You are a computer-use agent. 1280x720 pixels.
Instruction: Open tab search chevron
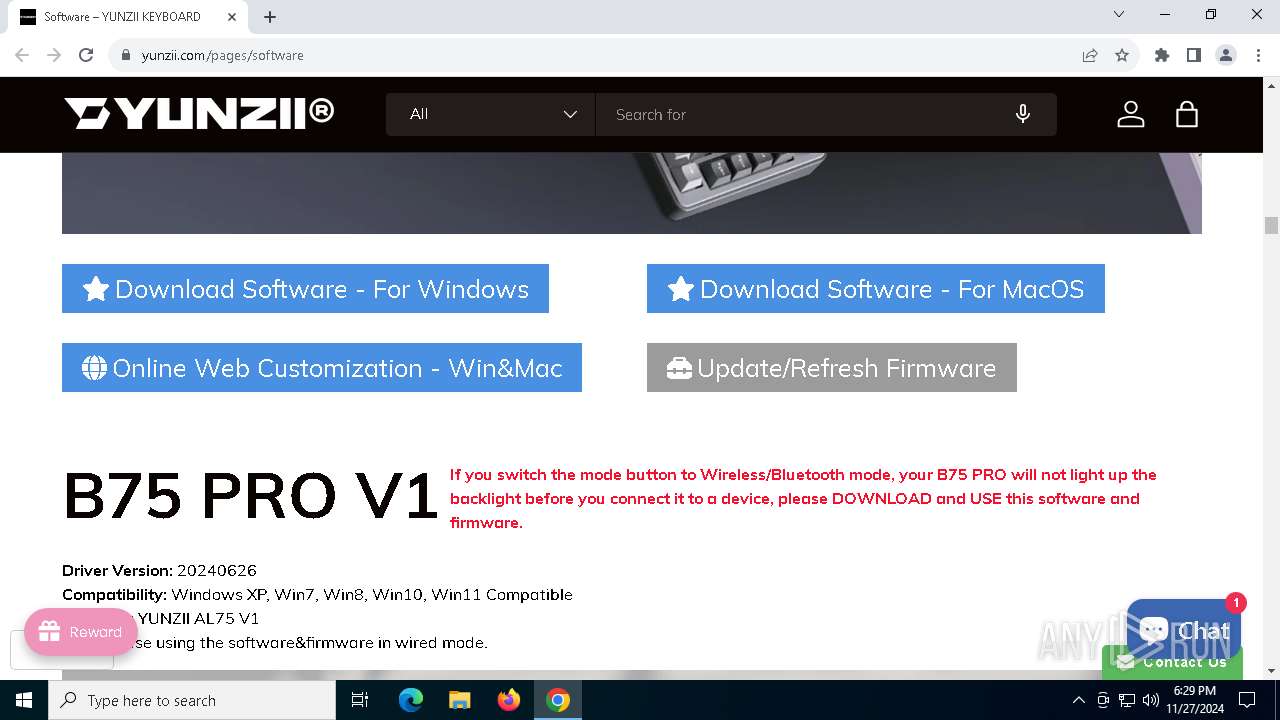click(1119, 15)
